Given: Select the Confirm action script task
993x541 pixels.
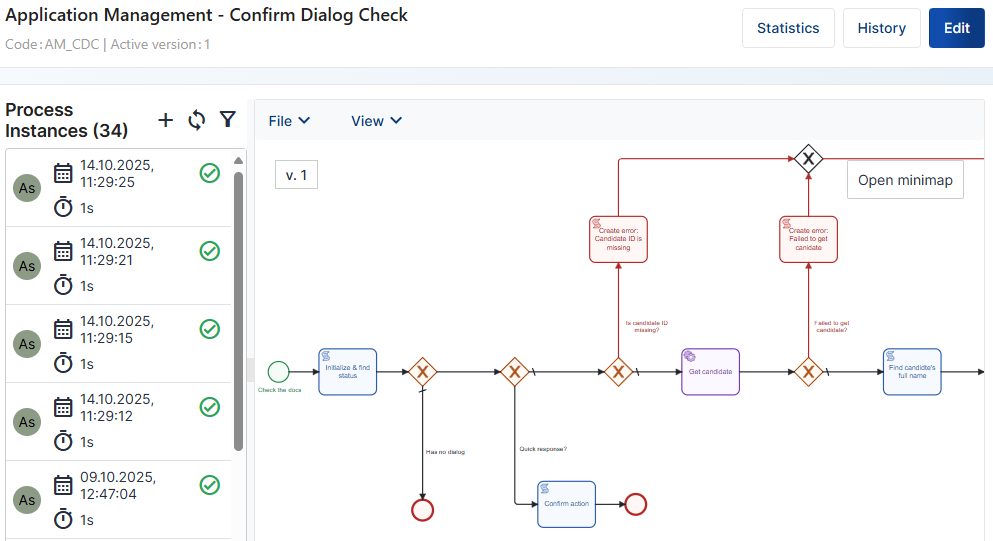Looking at the screenshot, I should (x=566, y=503).
